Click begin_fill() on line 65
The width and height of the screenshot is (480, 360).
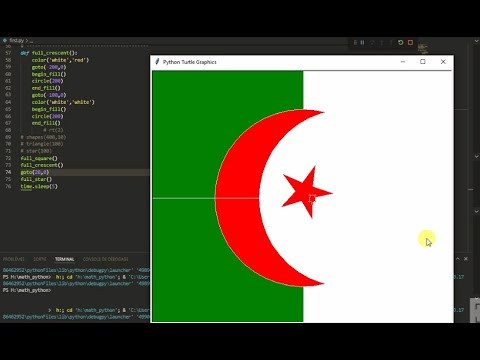[49, 109]
